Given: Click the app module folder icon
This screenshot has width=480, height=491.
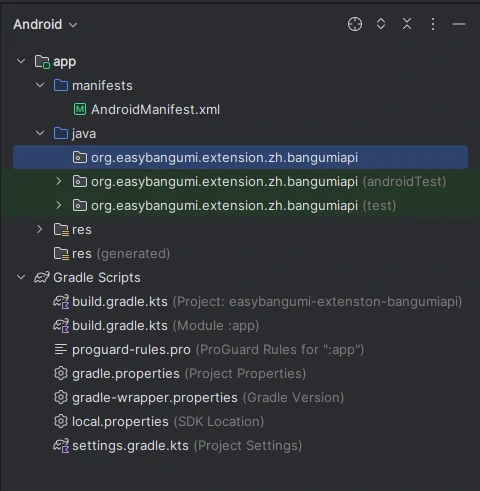Looking at the screenshot, I should [x=42, y=62].
